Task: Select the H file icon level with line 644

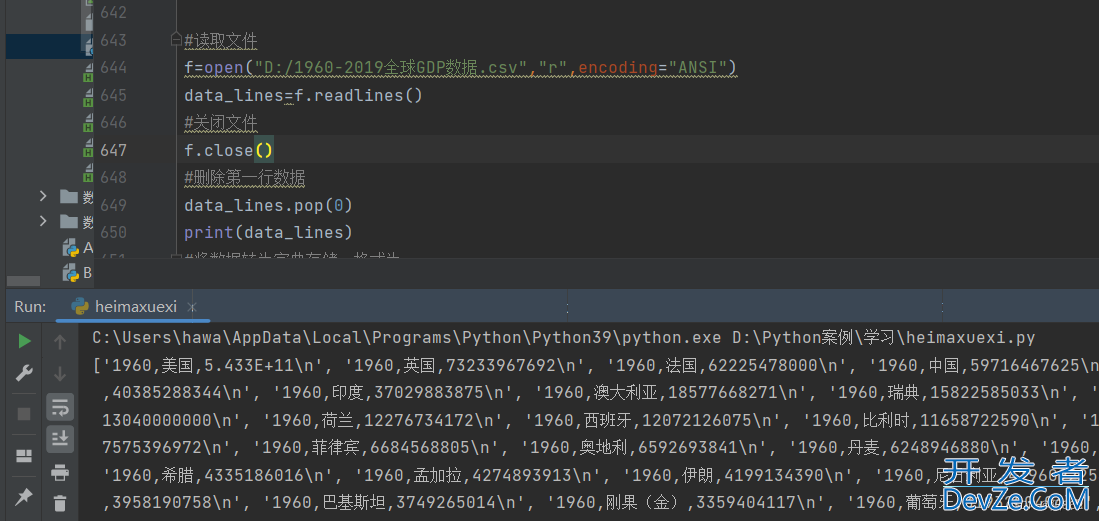Action: point(88,74)
